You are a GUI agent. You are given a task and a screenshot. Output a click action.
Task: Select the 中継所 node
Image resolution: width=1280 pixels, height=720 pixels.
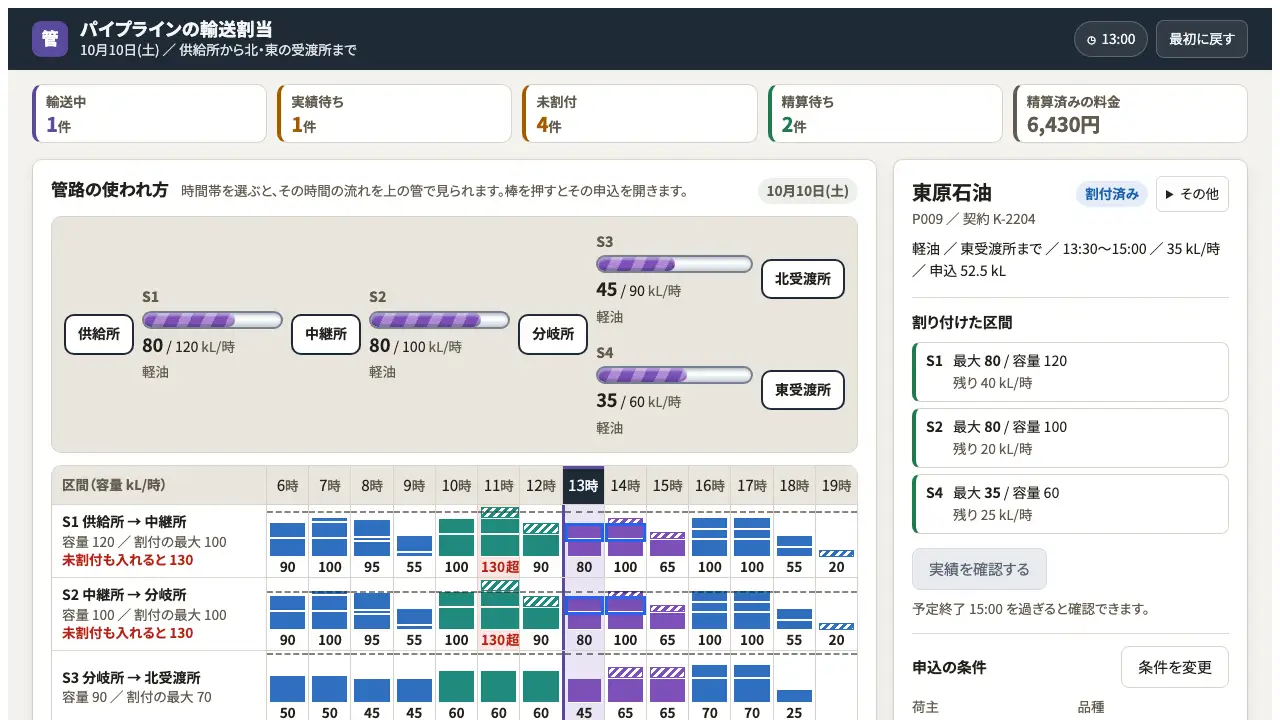click(x=326, y=334)
